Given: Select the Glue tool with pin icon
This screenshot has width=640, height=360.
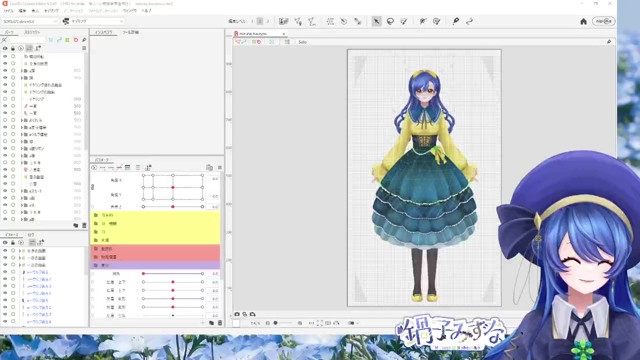Looking at the screenshot, I should coord(456,21).
